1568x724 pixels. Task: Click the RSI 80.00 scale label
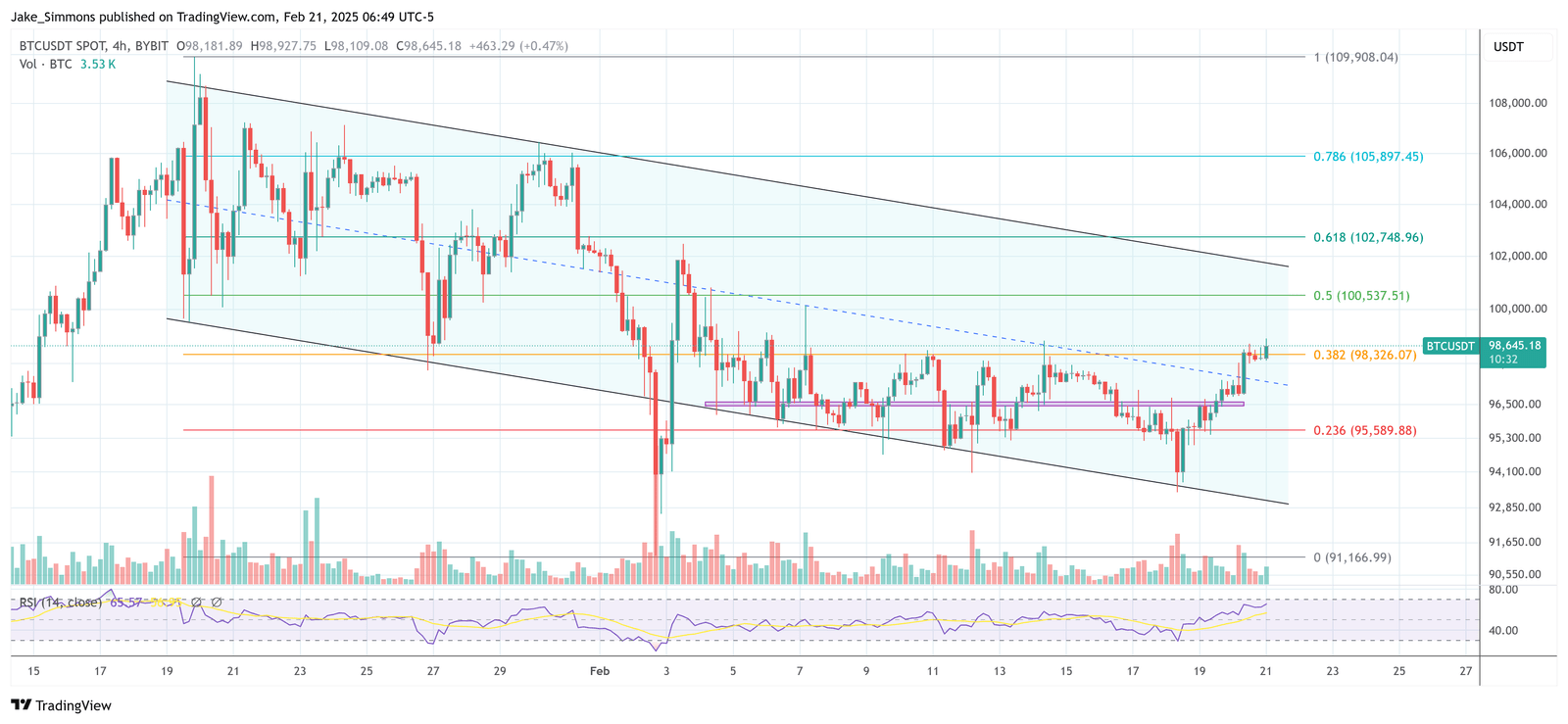click(x=1503, y=590)
